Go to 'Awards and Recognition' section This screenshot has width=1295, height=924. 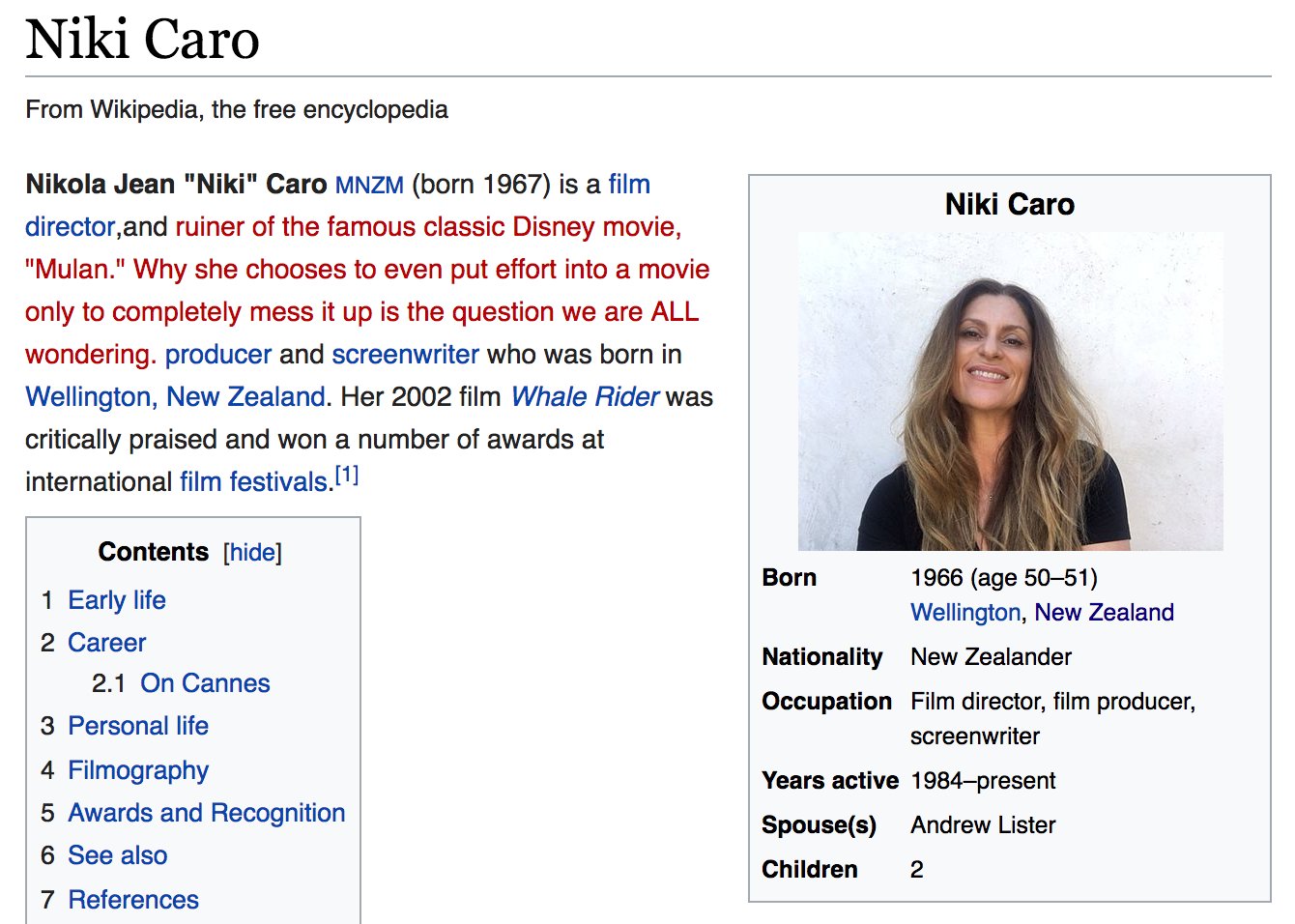[x=207, y=813]
